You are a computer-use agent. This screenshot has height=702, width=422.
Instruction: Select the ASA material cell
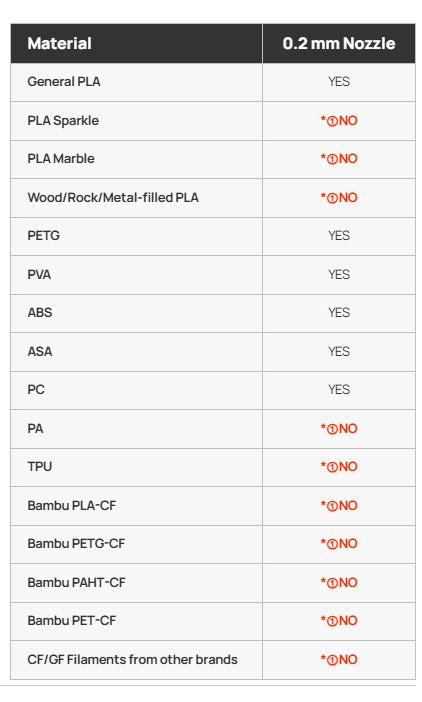pos(136,351)
